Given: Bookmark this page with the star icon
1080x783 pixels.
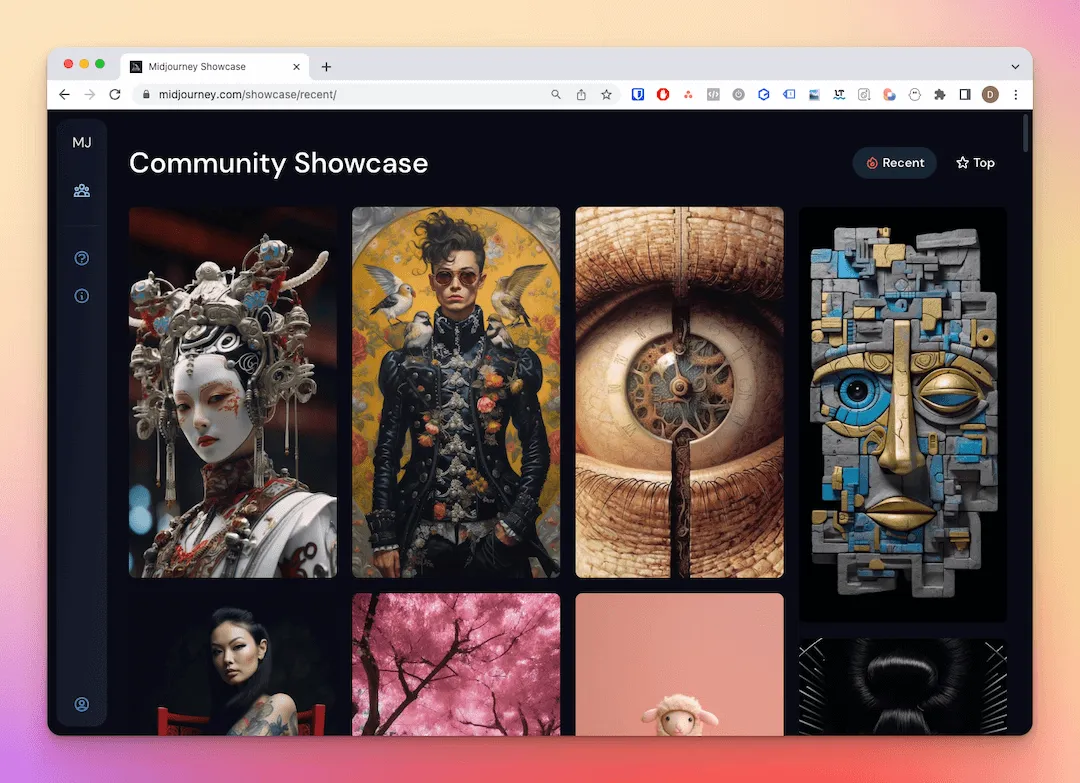Looking at the screenshot, I should click(606, 94).
